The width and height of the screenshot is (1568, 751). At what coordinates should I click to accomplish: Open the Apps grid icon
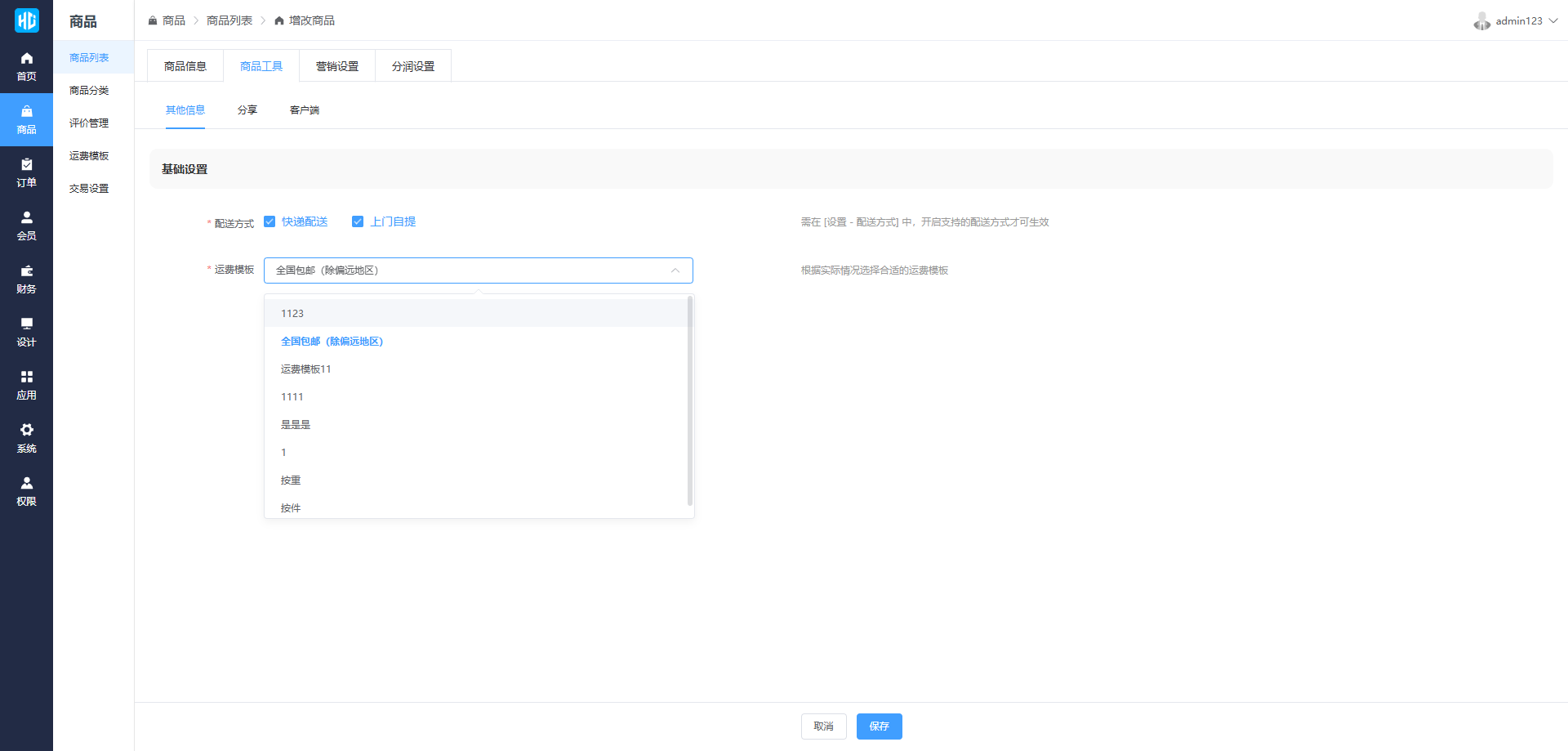point(26,377)
